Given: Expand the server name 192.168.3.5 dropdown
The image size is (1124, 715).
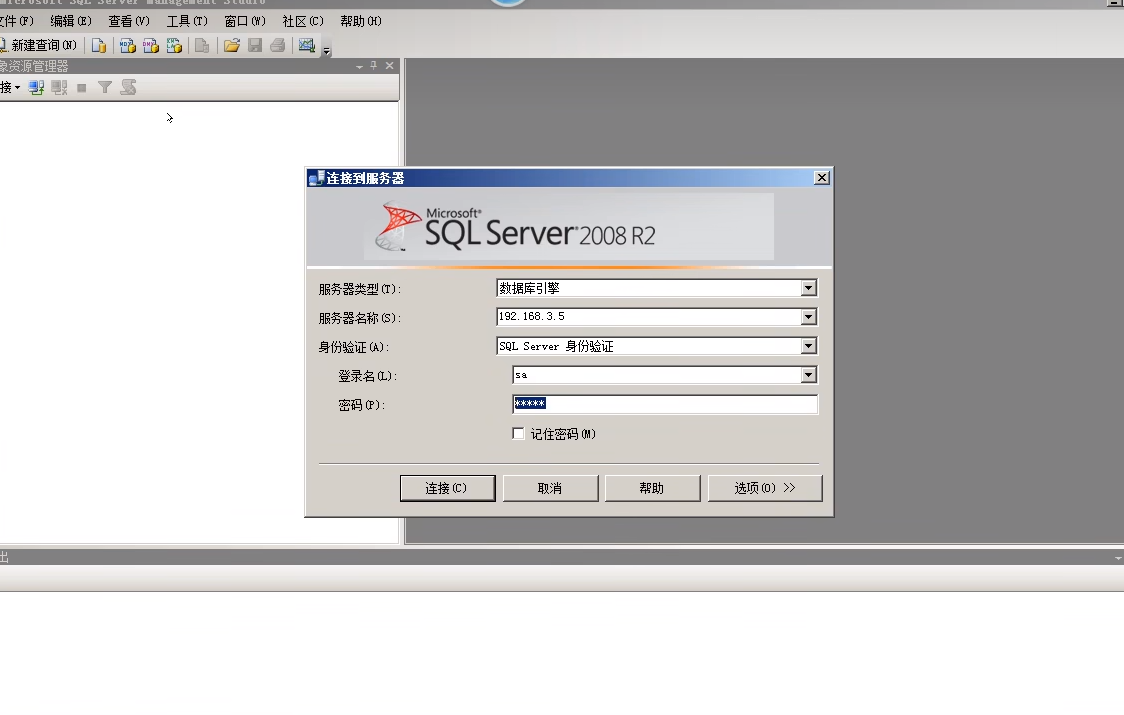Looking at the screenshot, I should click(809, 317).
